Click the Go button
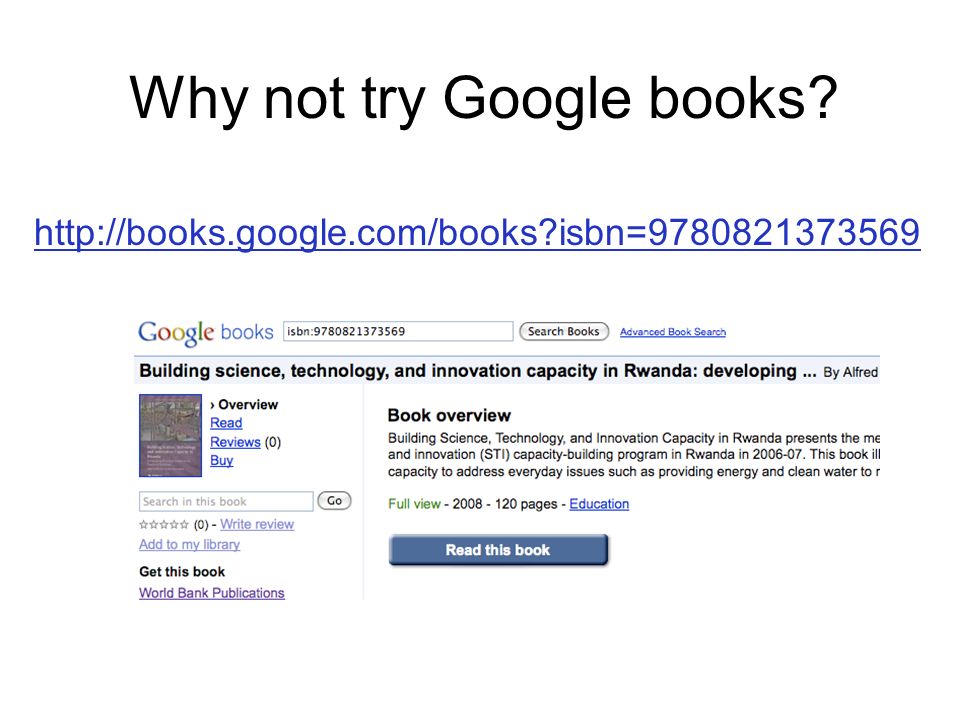The height and width of the screenshot is (720, 960). pyautogui.click(x=334, y=501)
